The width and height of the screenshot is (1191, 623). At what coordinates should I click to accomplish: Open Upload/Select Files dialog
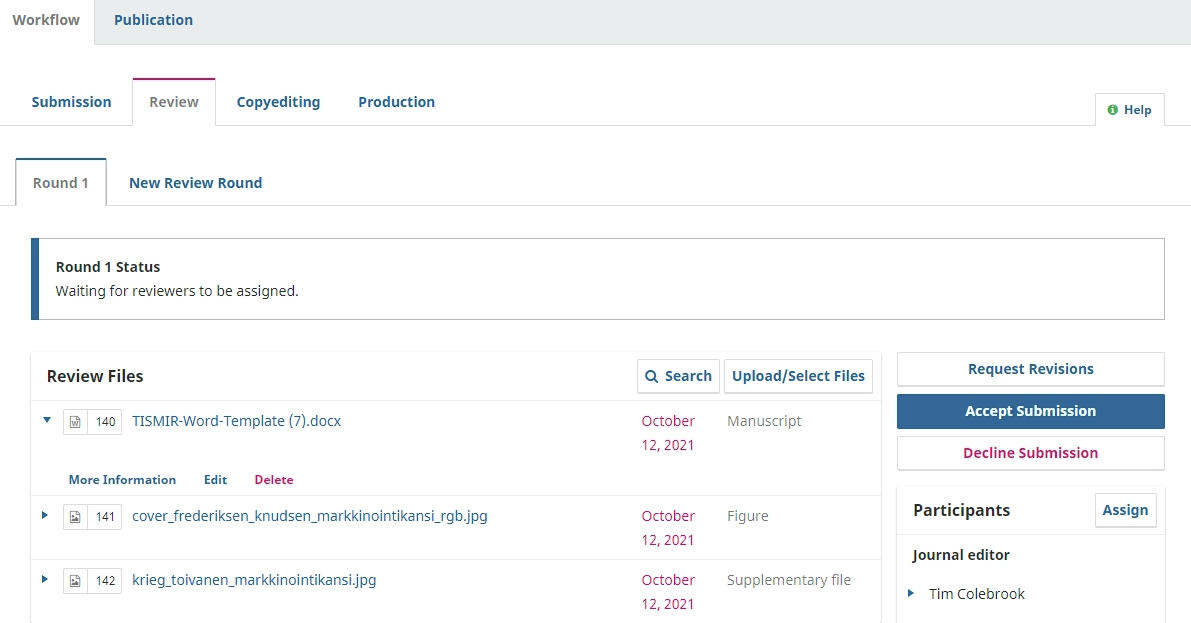coord(798,376)
